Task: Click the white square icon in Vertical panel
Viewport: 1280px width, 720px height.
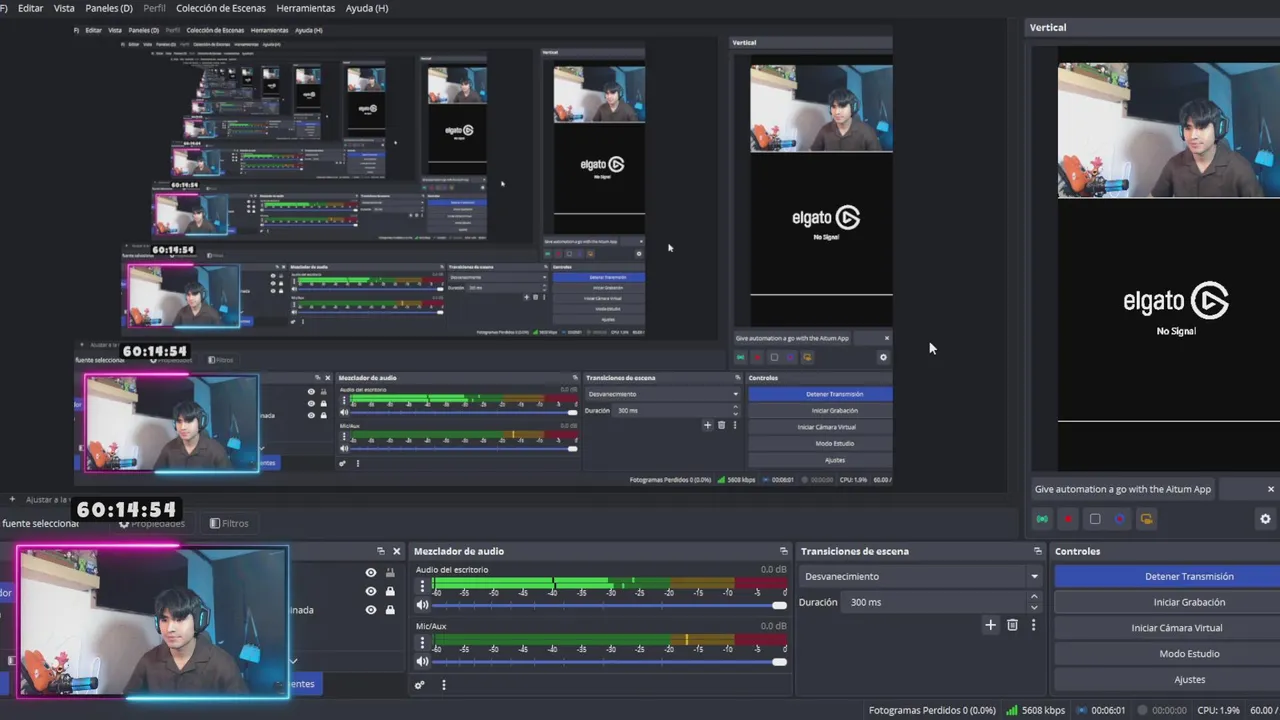Action: pyautogui.click(x=1095, y=519)
